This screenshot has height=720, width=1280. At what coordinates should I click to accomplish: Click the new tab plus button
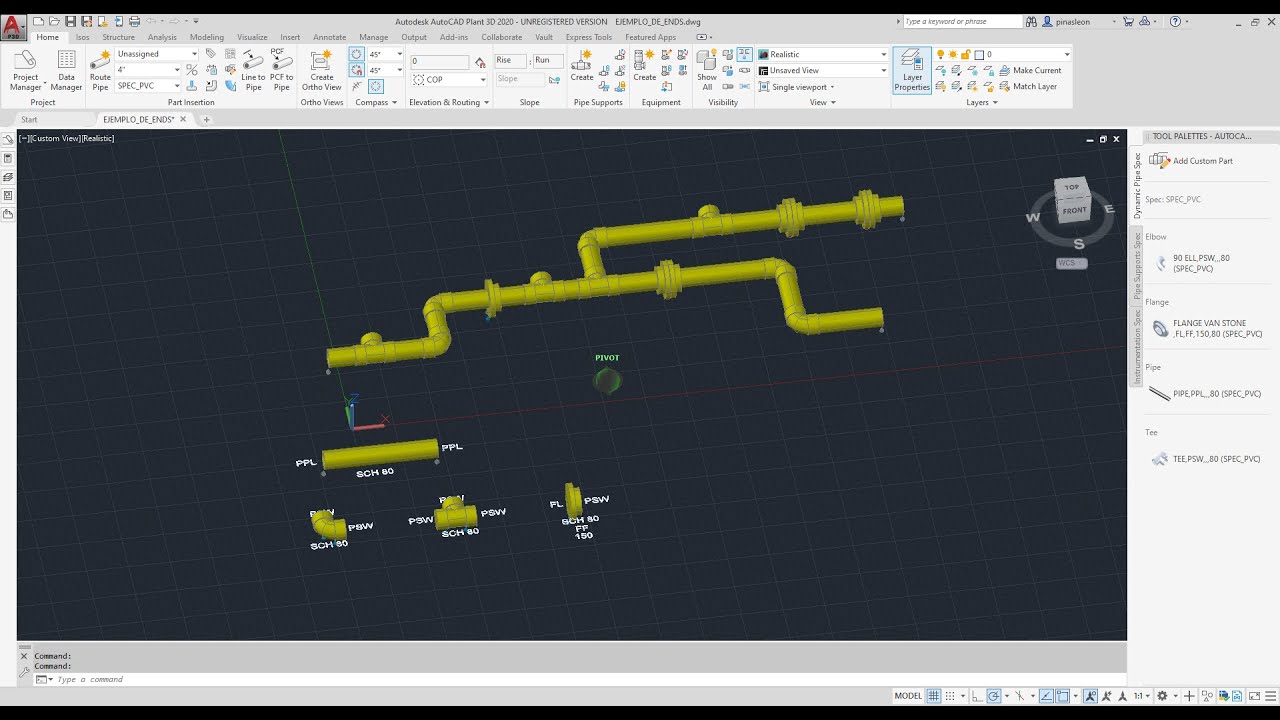tap(207, 119)
